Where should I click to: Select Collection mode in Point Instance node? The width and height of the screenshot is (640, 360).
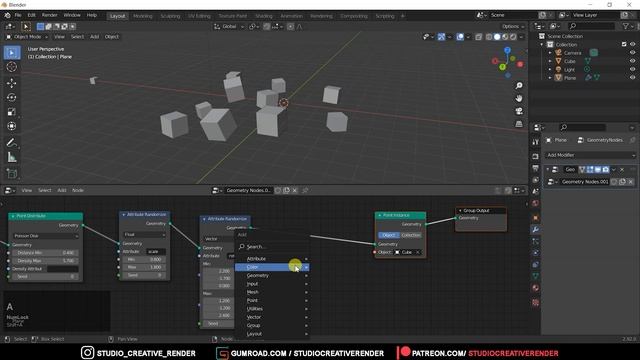pyautogui.click(x=411, y=236)
